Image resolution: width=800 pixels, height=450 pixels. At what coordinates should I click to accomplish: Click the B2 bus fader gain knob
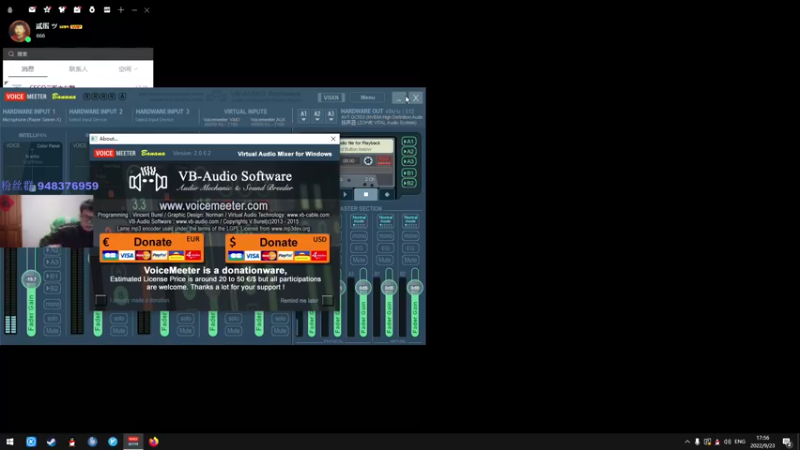pos(415,288)
